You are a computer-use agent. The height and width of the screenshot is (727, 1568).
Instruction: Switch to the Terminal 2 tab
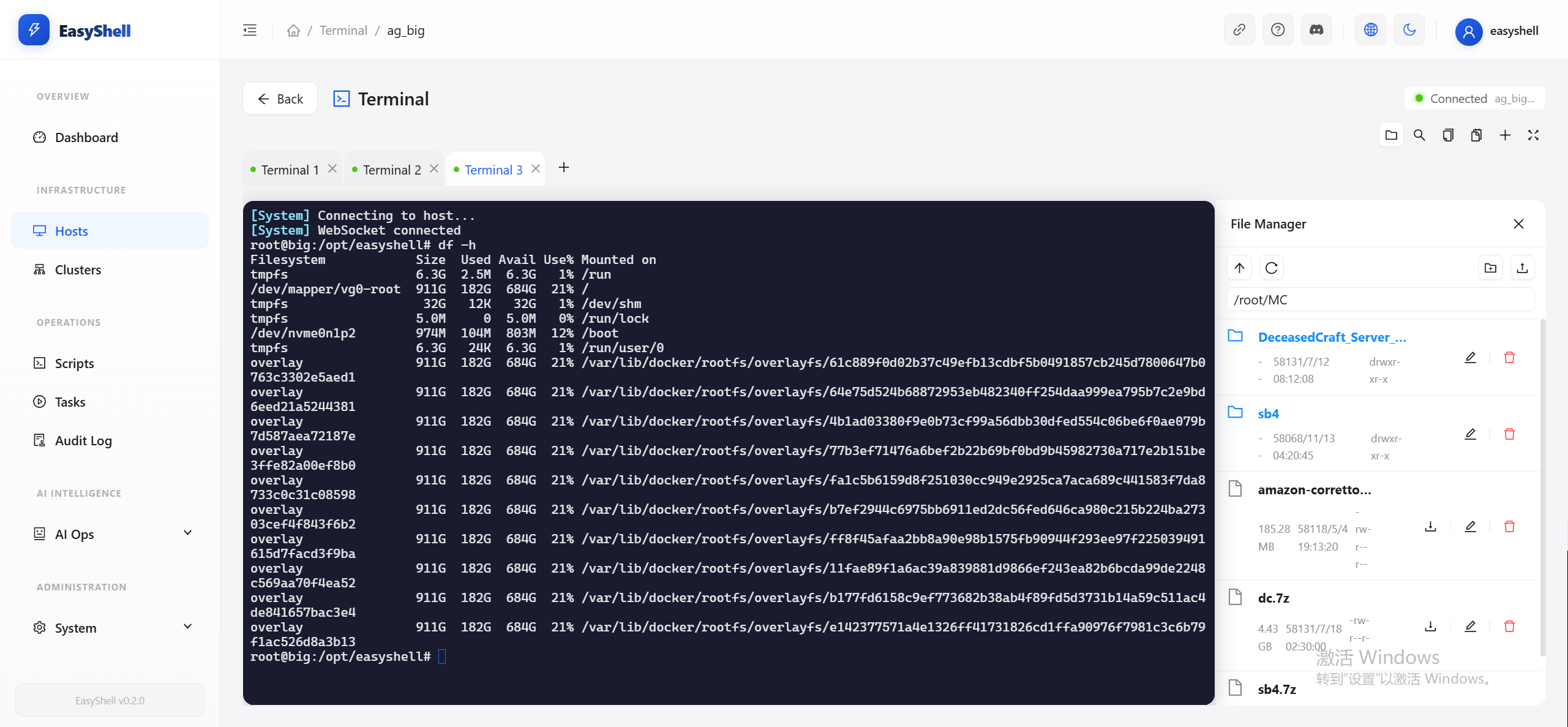coord(391,169)
